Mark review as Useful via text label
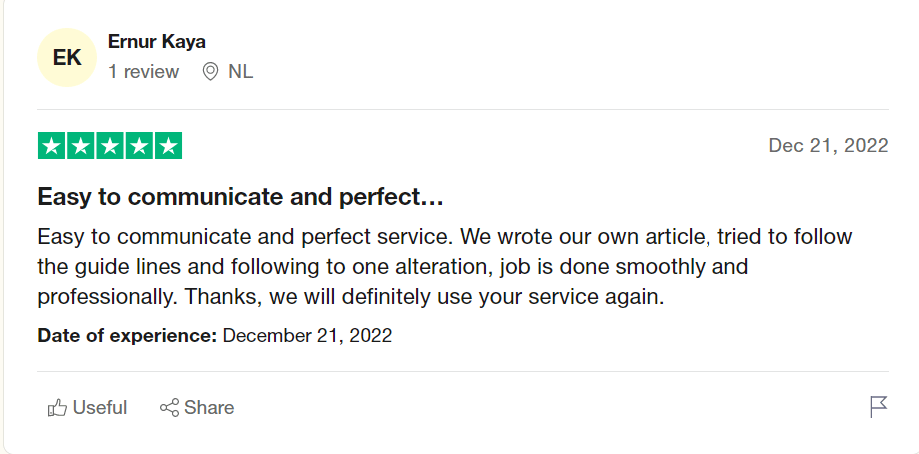The image size is (919, 454). (100, 408)
